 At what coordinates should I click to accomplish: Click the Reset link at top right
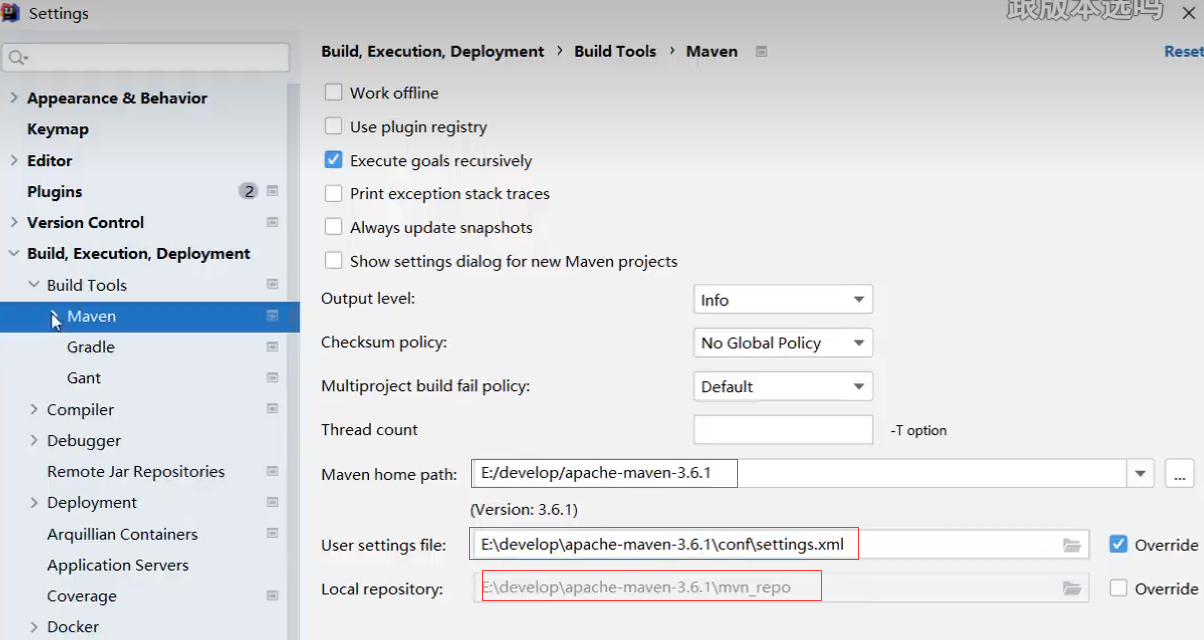(1184, 51)
